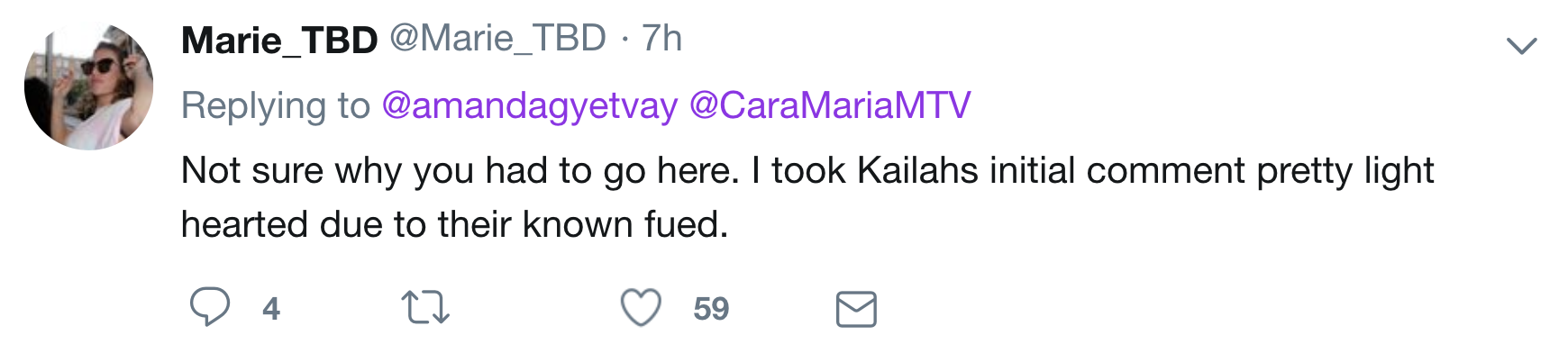Click the like count of 59
The width and height of the screenshot is (1568, 353).
(x=711, y=309)
